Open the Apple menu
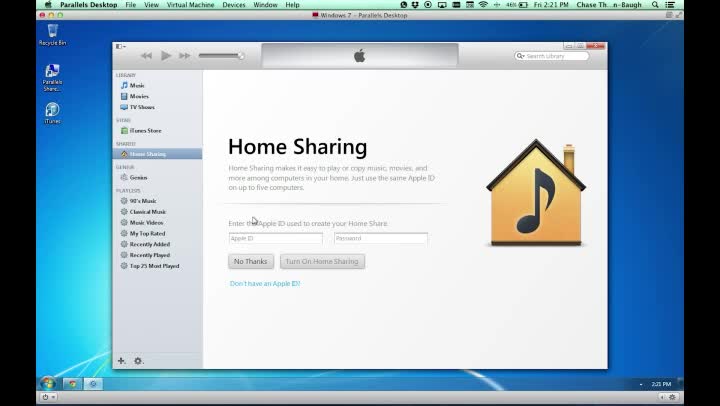720x406 pixels. tap(48, 5)
